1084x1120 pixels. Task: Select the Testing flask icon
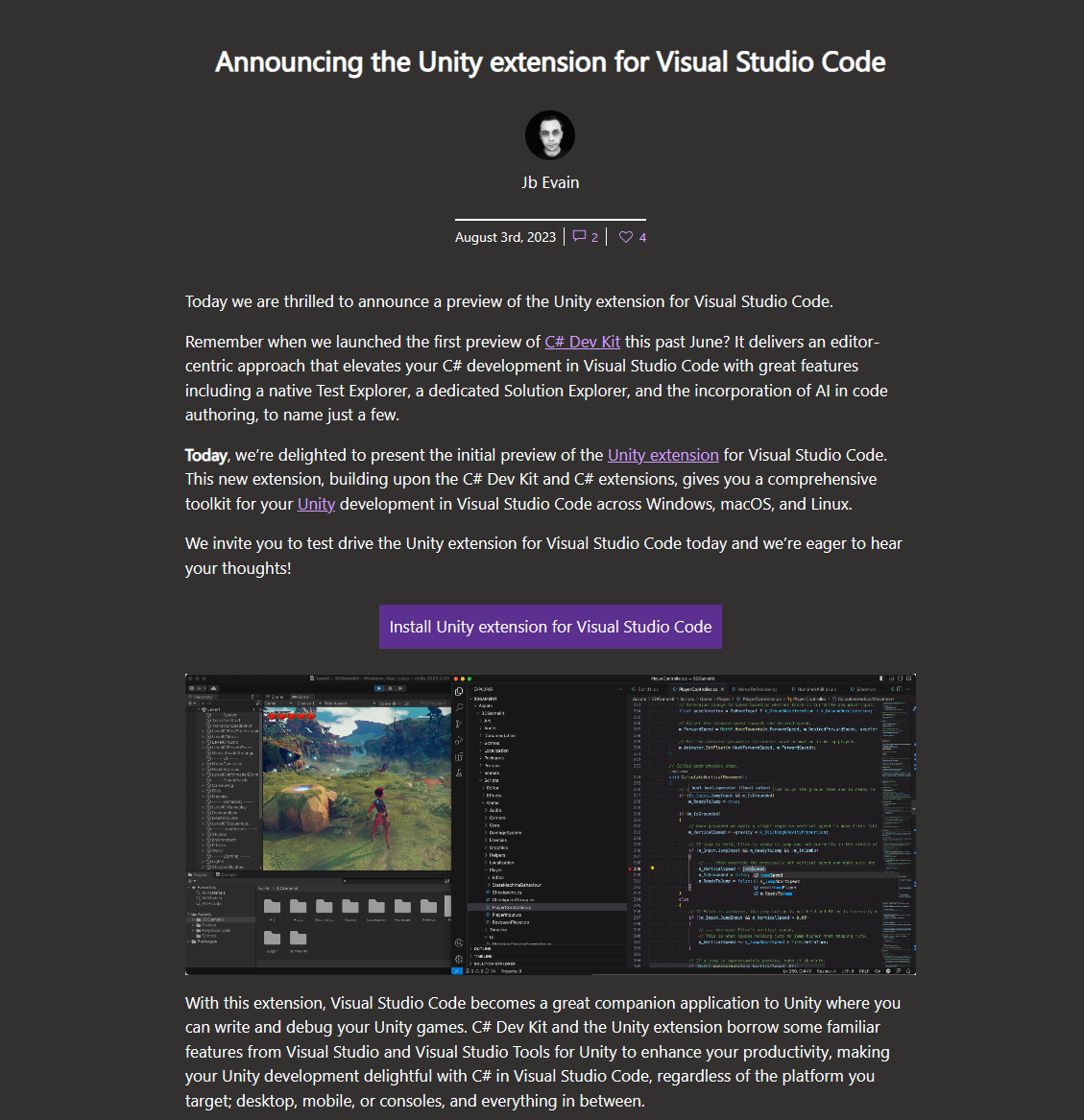[x=459, y=773]
